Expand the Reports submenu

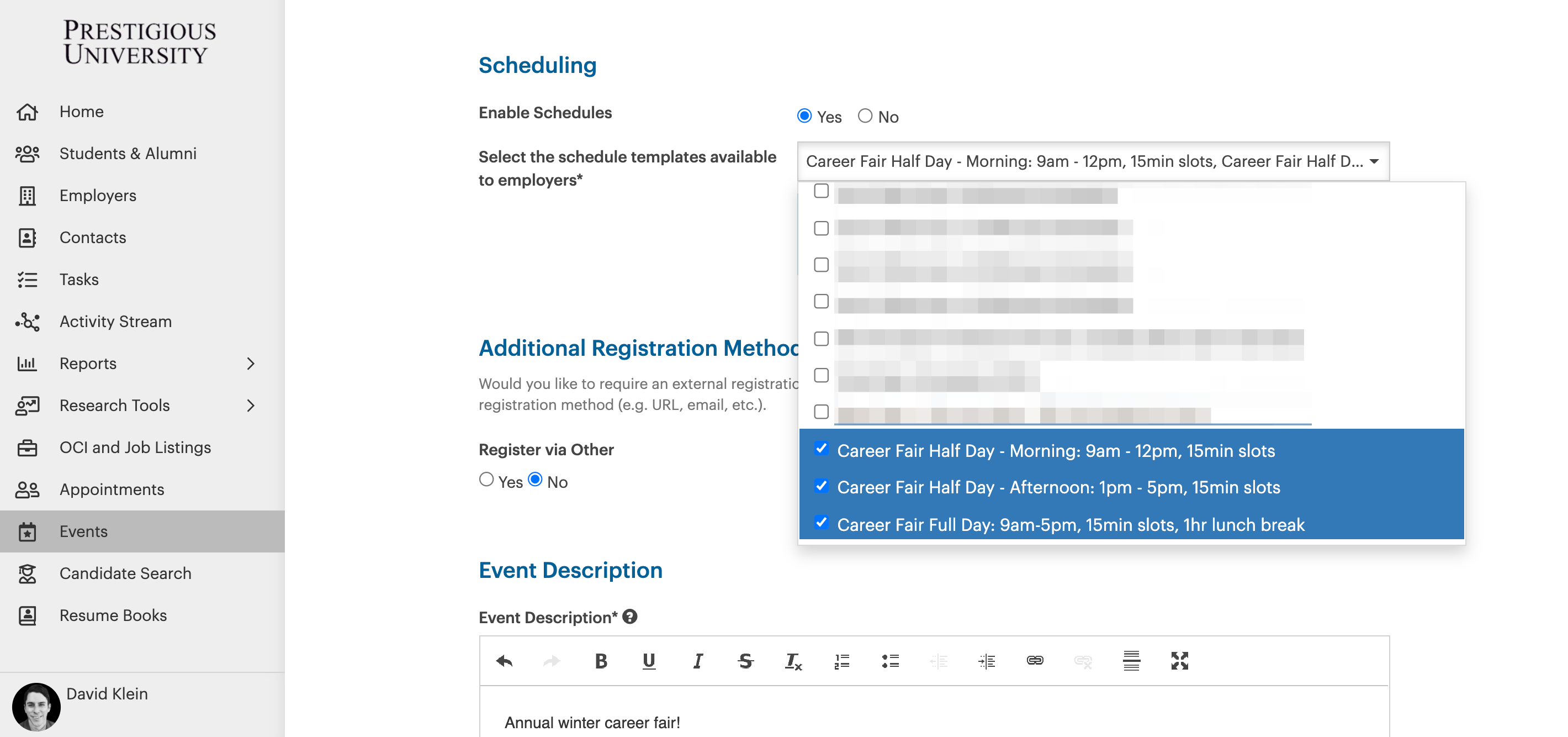point(250,364)
